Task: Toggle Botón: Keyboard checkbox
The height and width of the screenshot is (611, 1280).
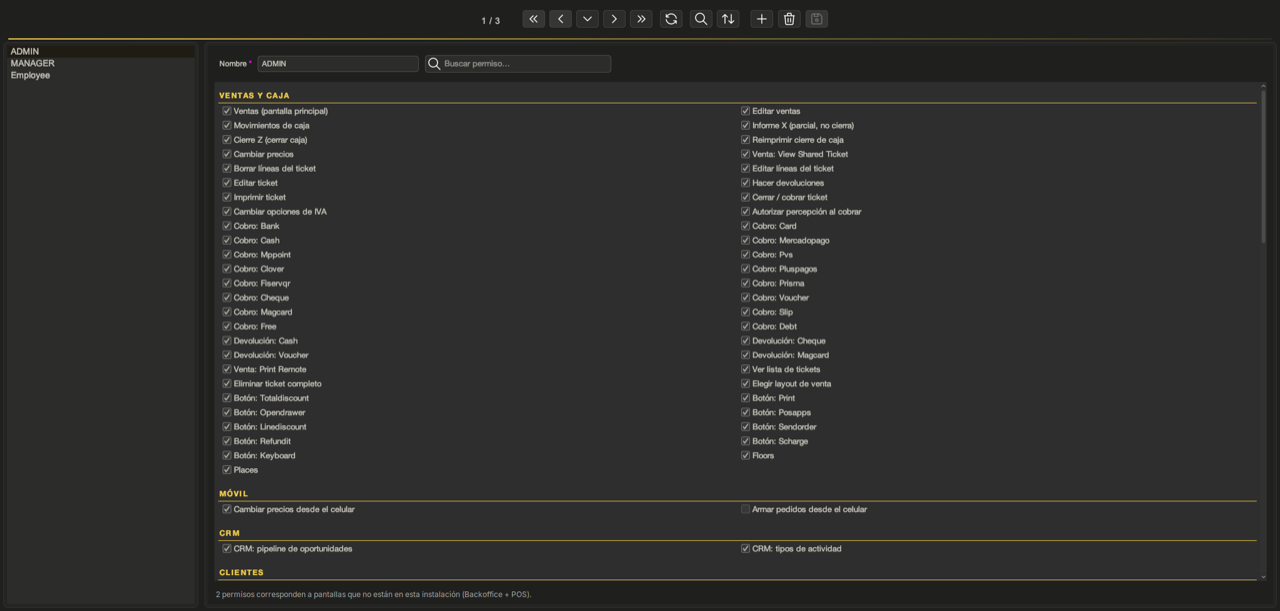Action: [227, 455]
